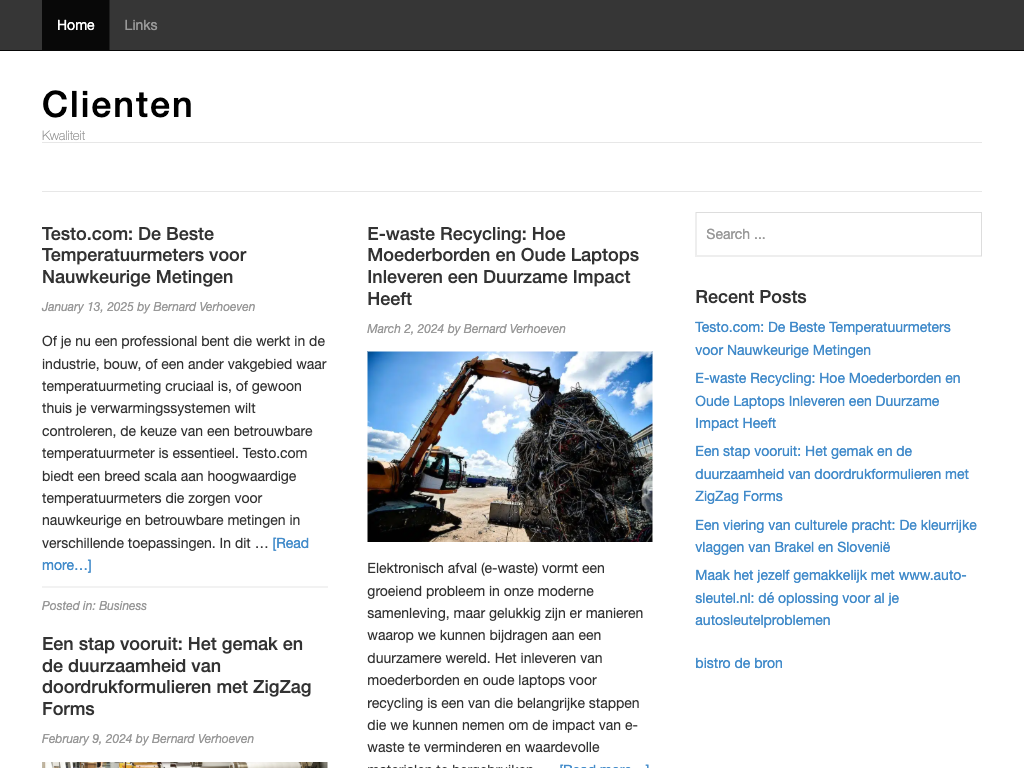Open the ZigZag Forms article heading
Screen dimensions: 1024x768
[176, 676]
